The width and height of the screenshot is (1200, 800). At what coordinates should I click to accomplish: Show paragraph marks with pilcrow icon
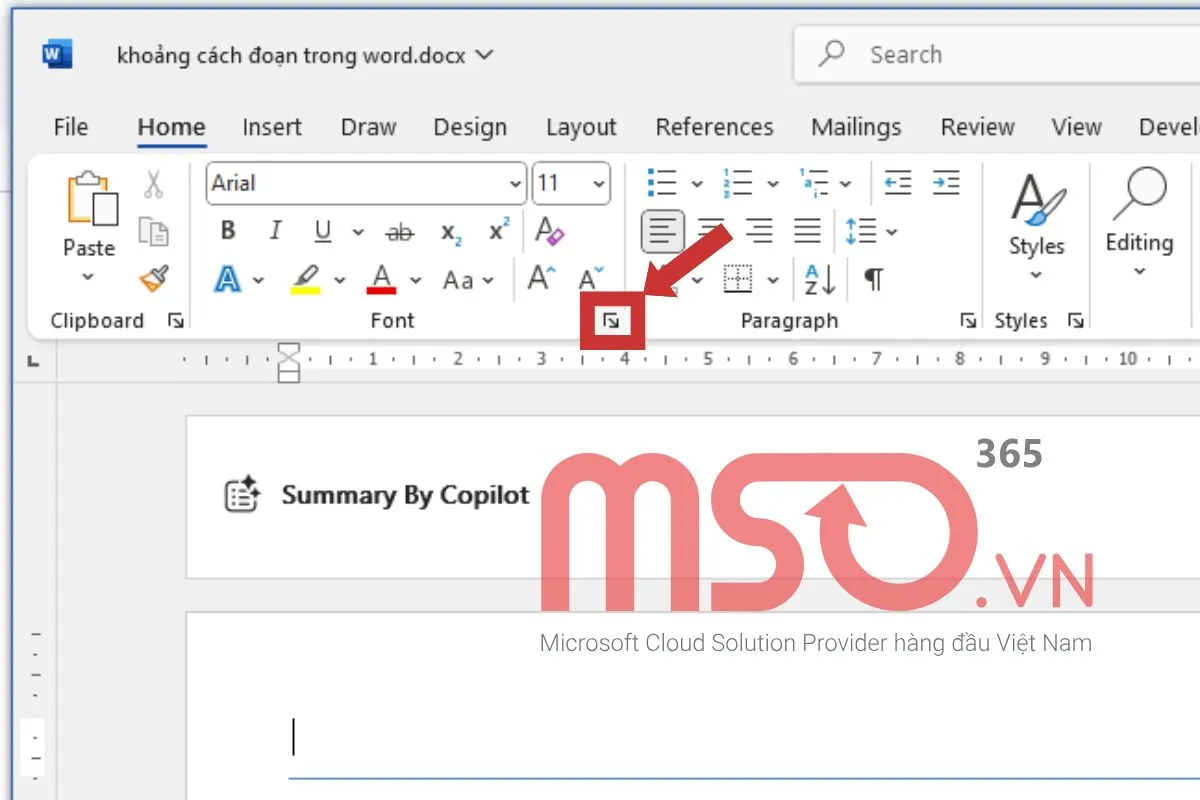pos(873,280)
